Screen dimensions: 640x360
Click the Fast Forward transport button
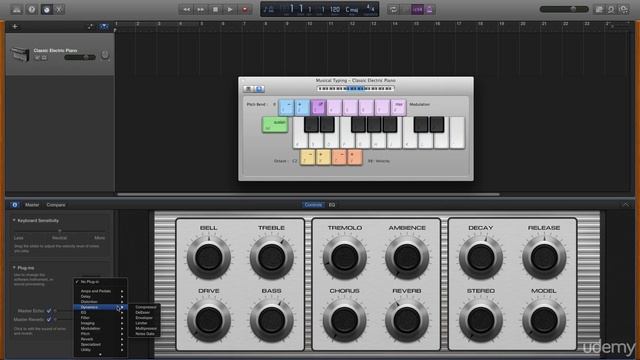click(x=201, y=9)
